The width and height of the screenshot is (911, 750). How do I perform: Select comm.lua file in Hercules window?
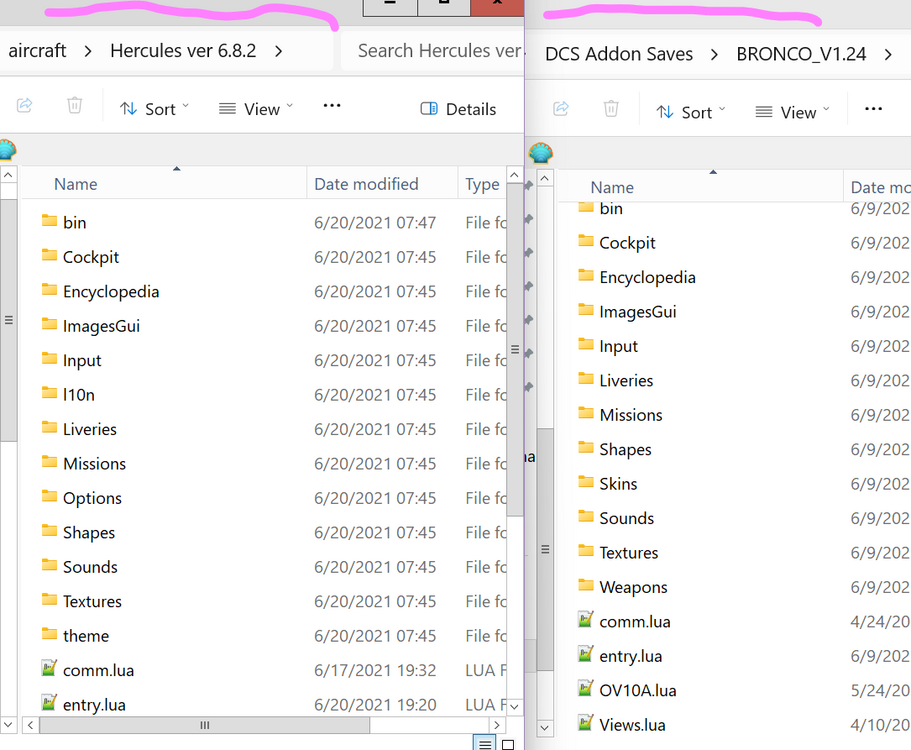tap(98, 670)
